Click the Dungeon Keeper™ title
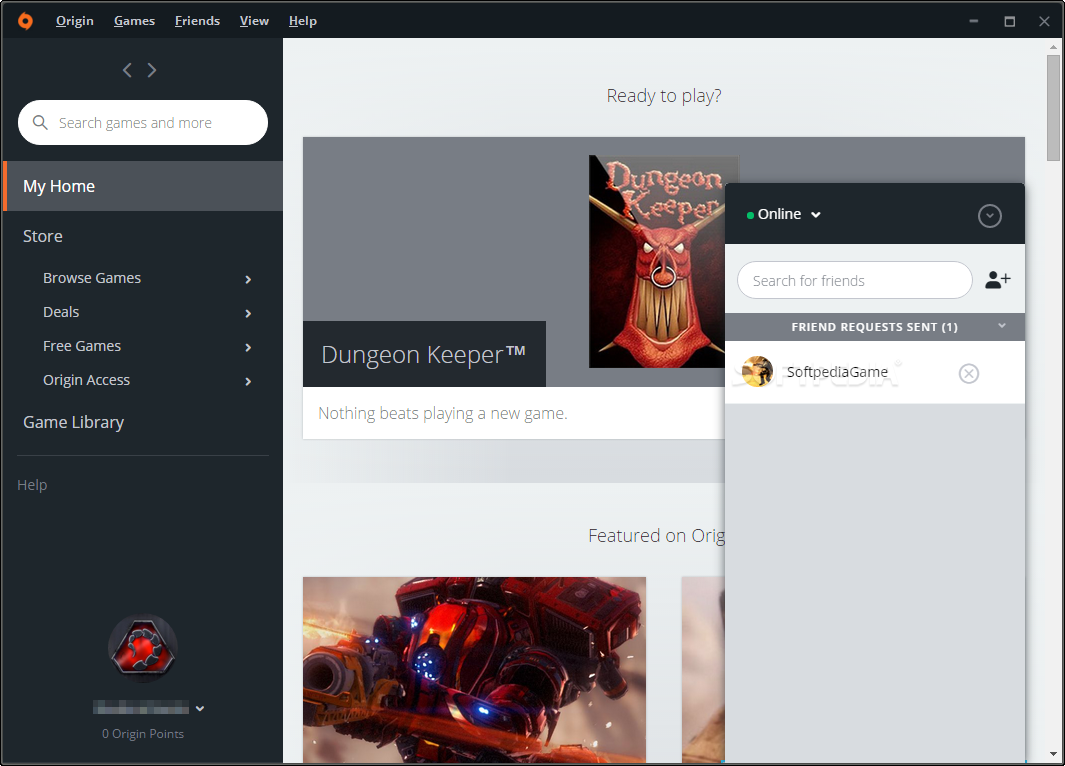1065x766 pixels. point(424,354)
